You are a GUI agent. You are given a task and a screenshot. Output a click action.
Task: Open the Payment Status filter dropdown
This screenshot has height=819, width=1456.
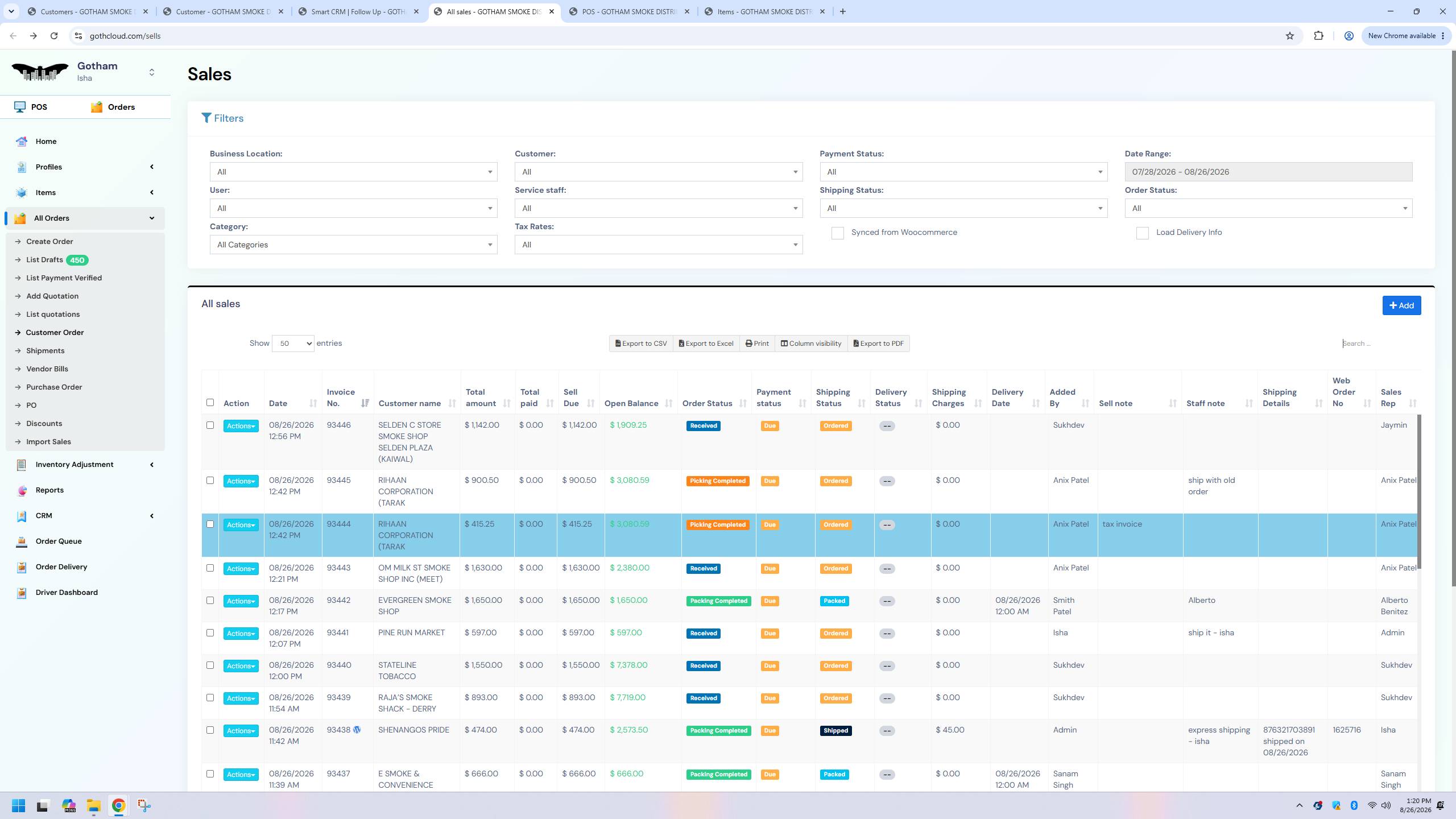[963, 172]
